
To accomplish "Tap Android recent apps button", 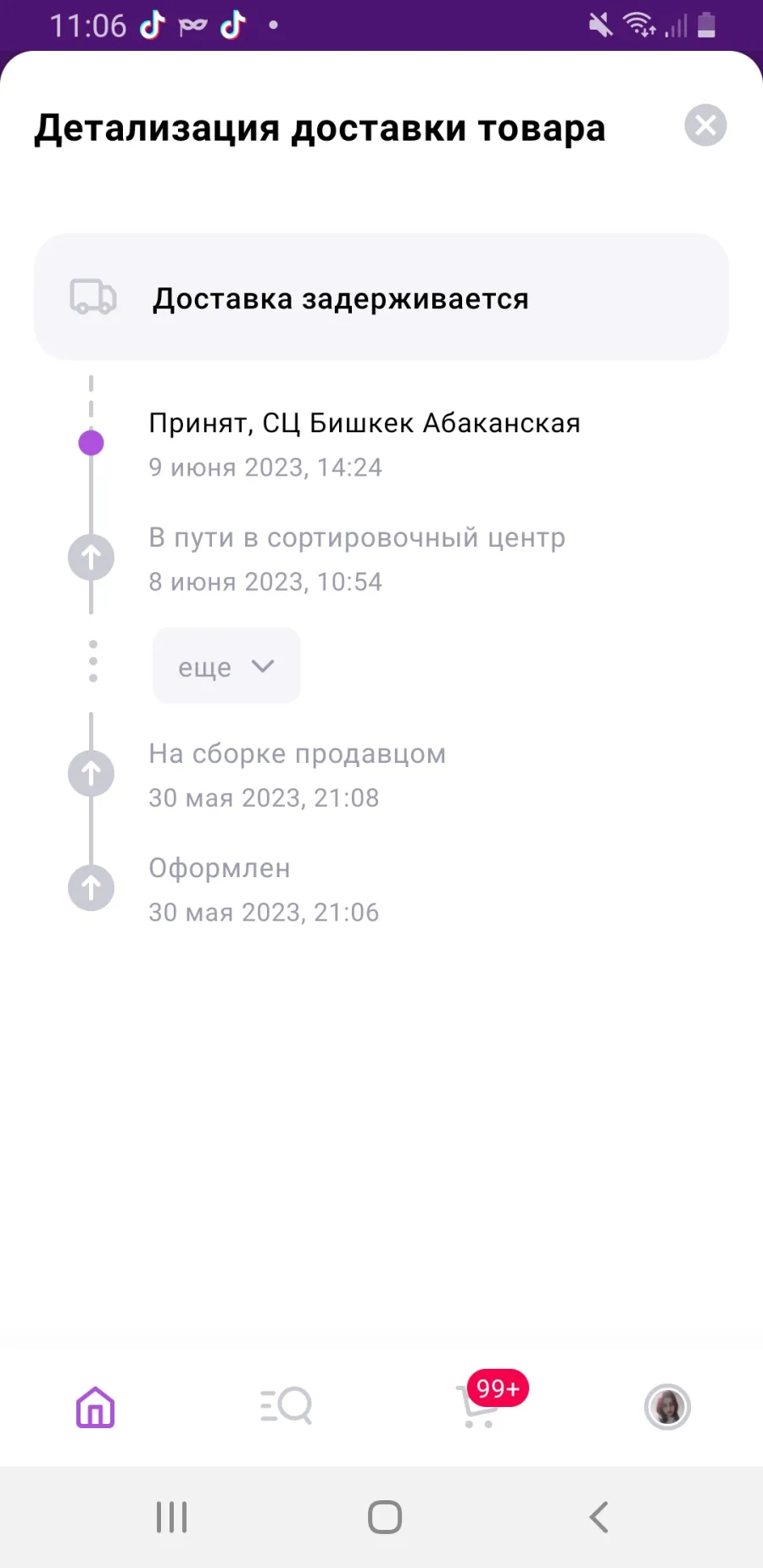I will pyautogui.click(x=171, y=1516).
